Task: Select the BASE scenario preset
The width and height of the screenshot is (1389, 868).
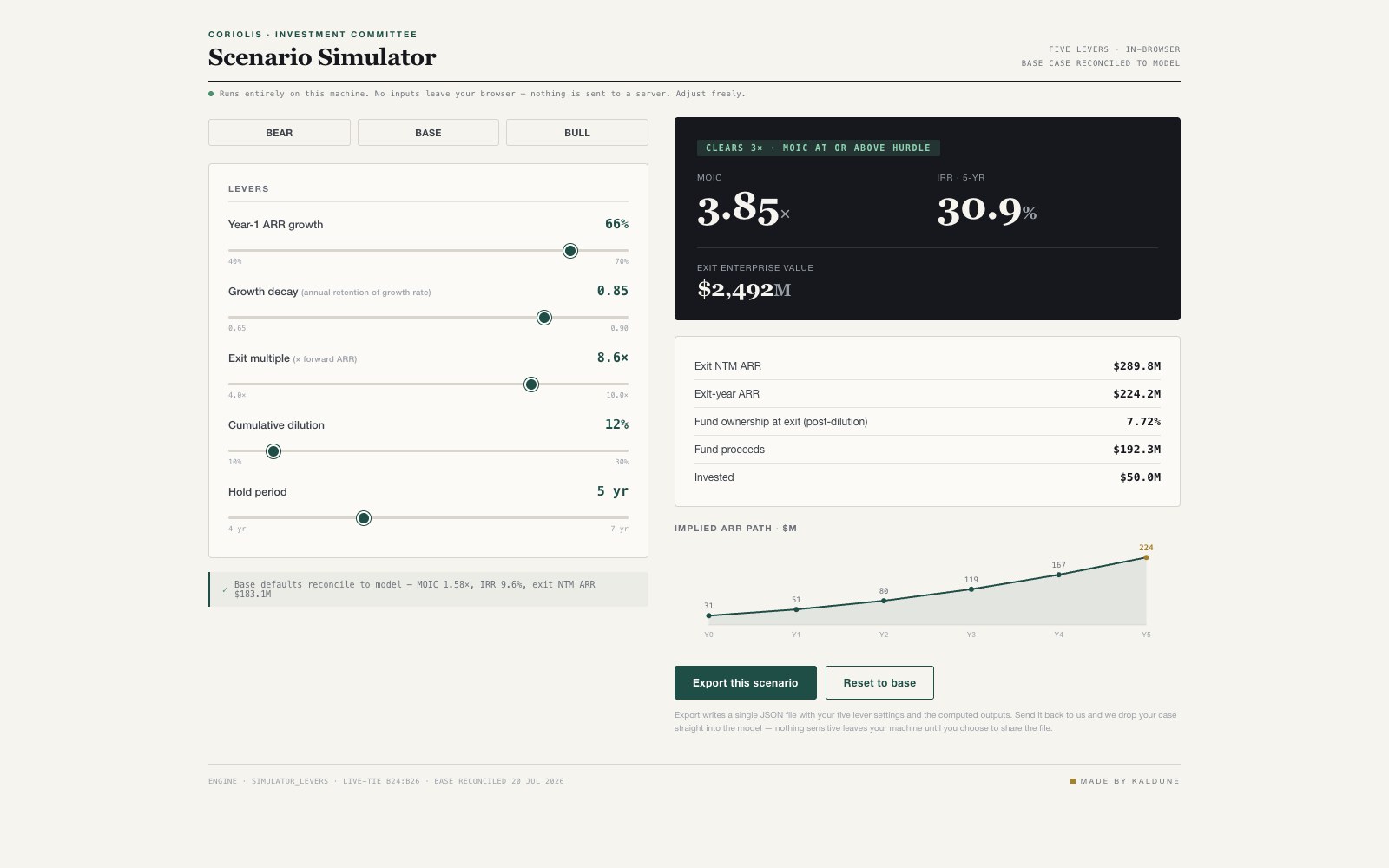Action: 428,133
